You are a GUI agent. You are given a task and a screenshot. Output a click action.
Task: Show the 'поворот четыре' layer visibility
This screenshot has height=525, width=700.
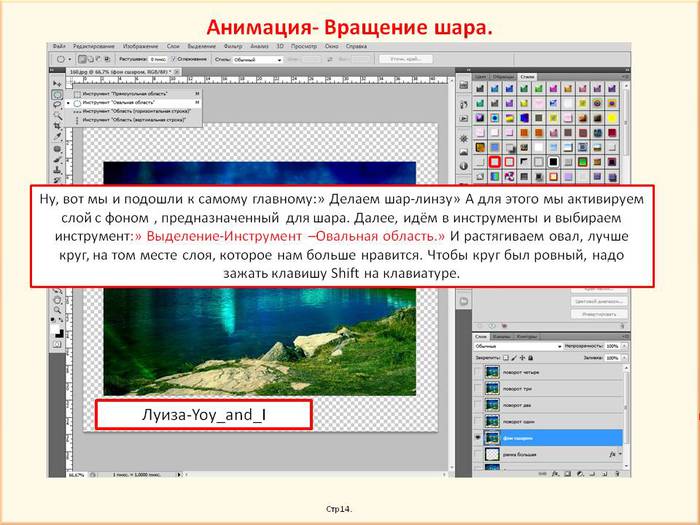[x=478, y=372]
